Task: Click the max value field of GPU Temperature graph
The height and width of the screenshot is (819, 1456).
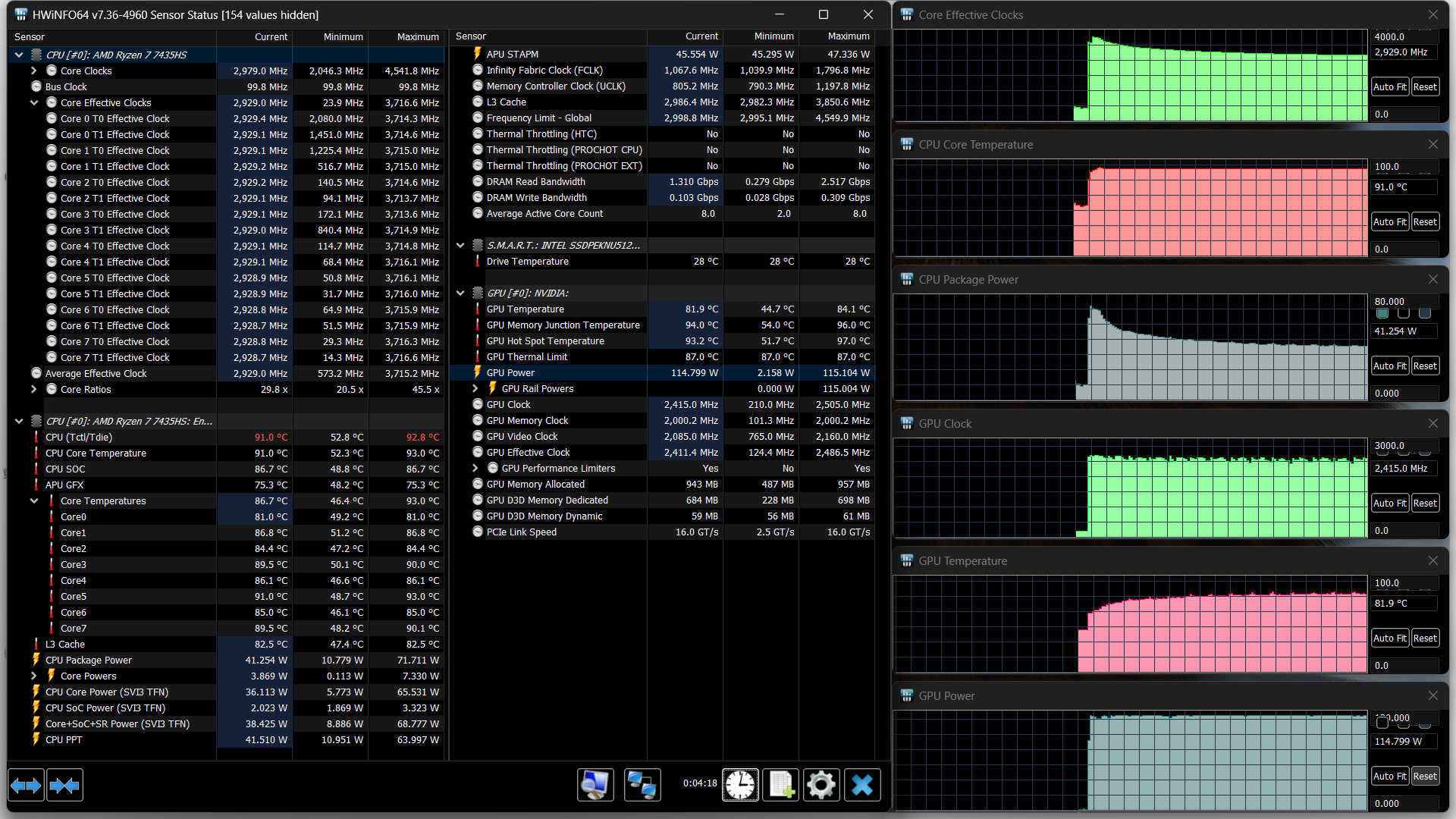Action: pyautogui.click(x=1404, y=583)
